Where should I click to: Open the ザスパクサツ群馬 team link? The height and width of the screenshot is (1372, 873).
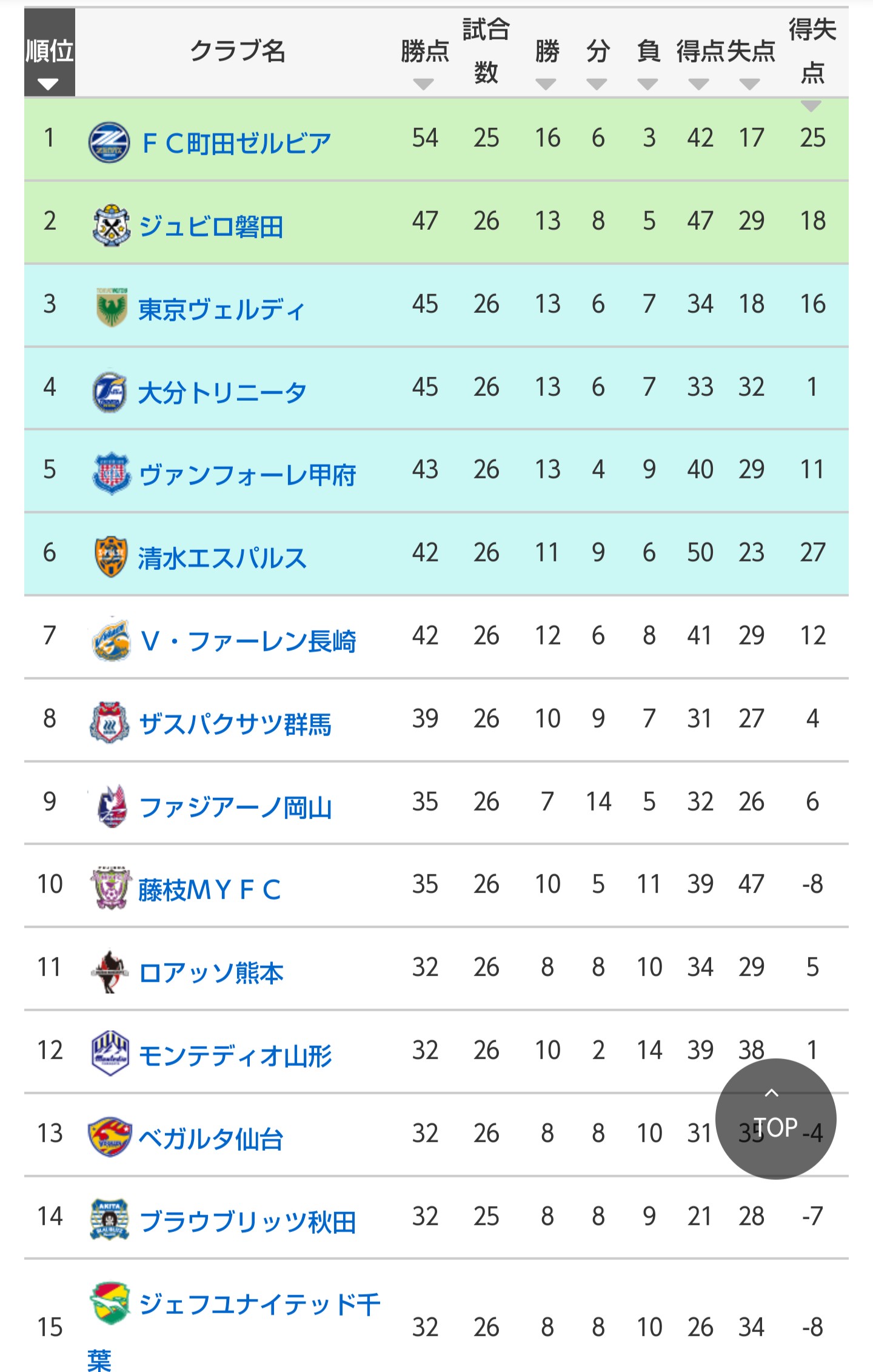[x=235, y=724]
